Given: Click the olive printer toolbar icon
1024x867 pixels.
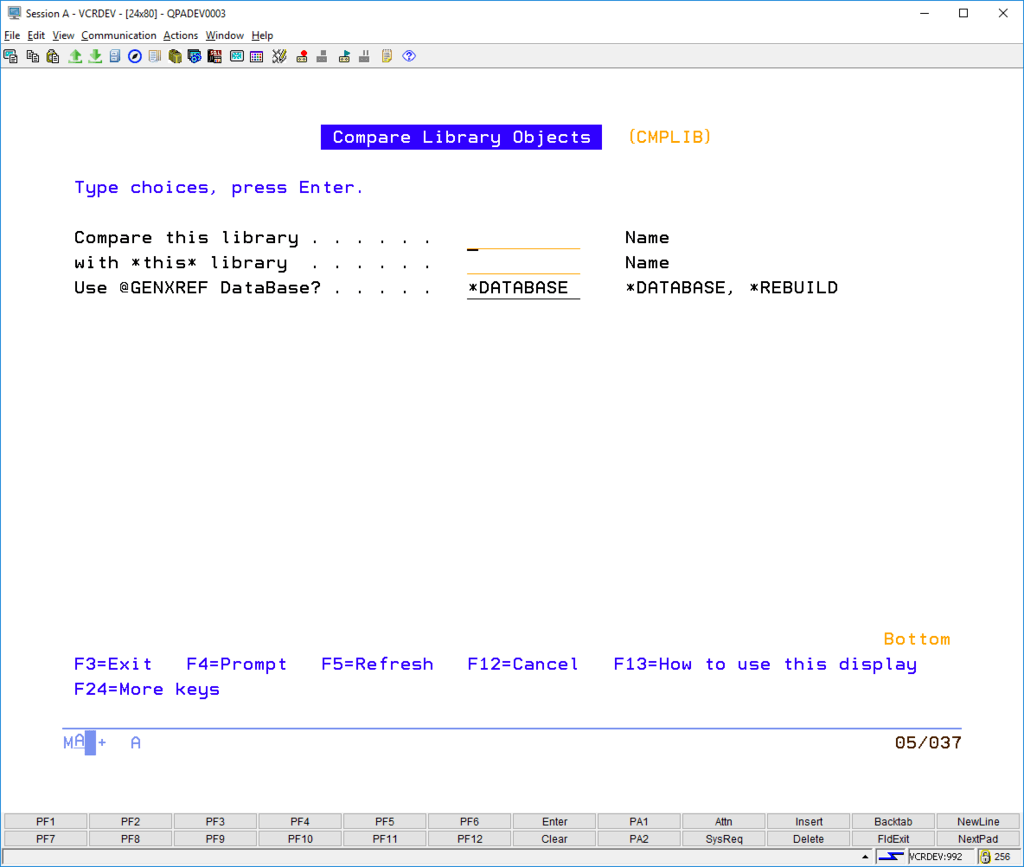Looking at the screenshot, I should coord(174,56).
